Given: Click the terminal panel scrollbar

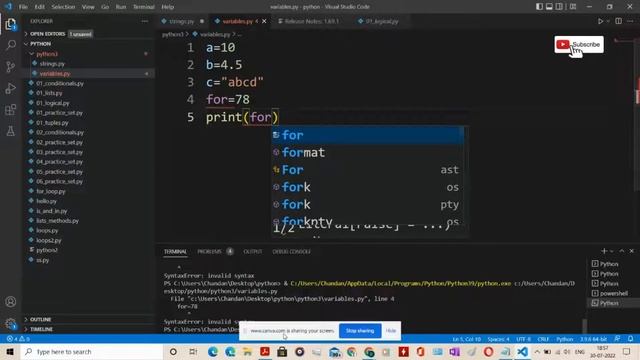Looking at the screenshot, I should coord(585,326).
